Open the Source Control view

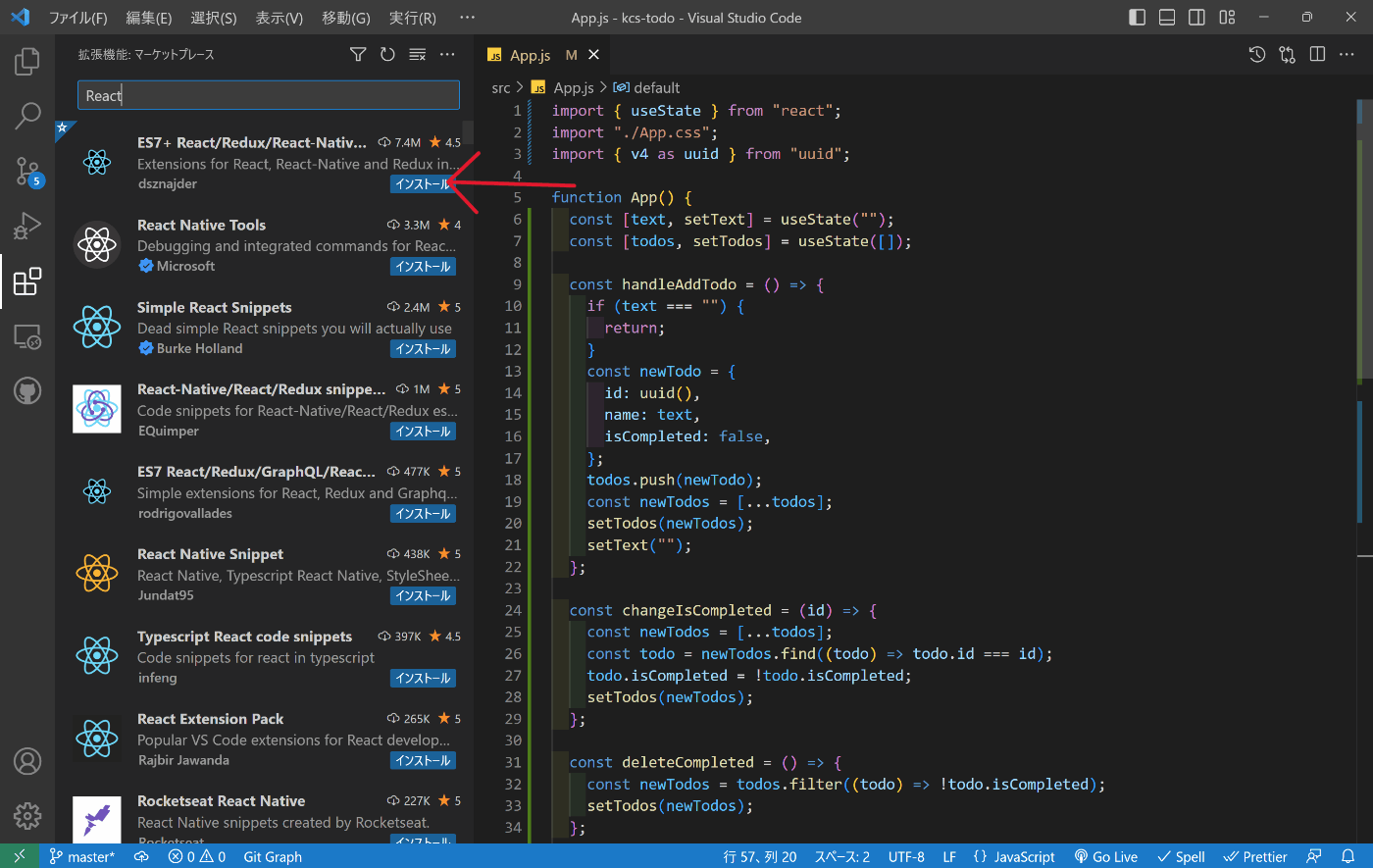pyautogui.click(x=26, y=172)
